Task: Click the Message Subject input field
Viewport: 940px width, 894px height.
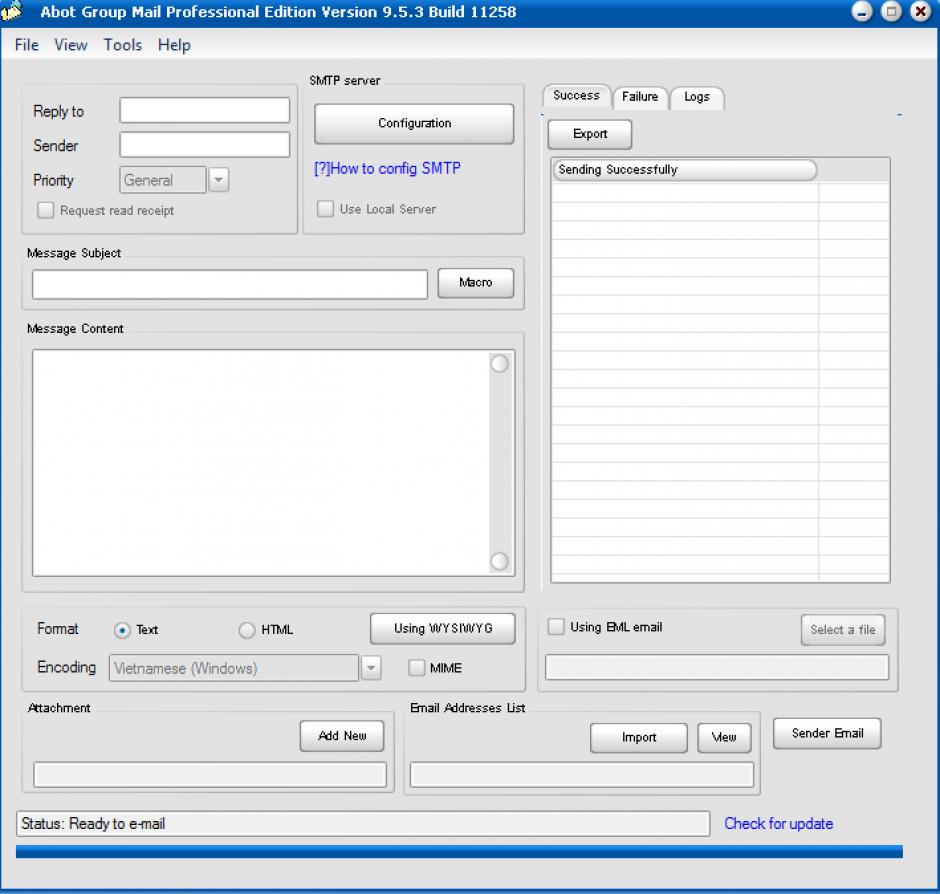Action: [230, 284]
